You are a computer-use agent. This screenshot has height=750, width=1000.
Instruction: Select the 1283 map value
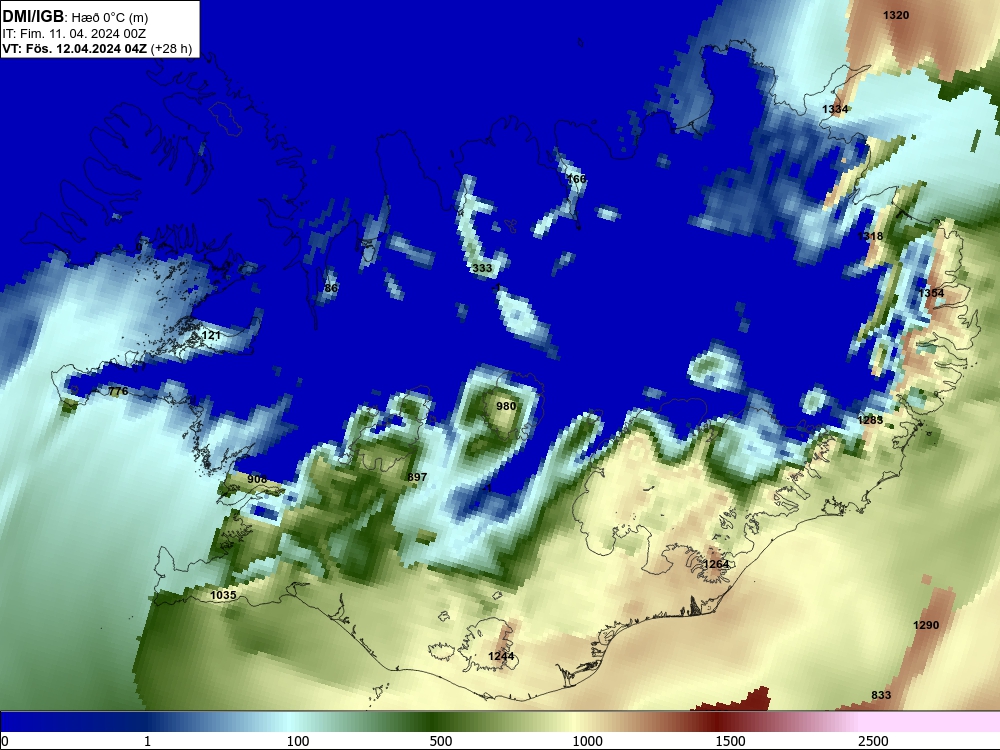871,420
